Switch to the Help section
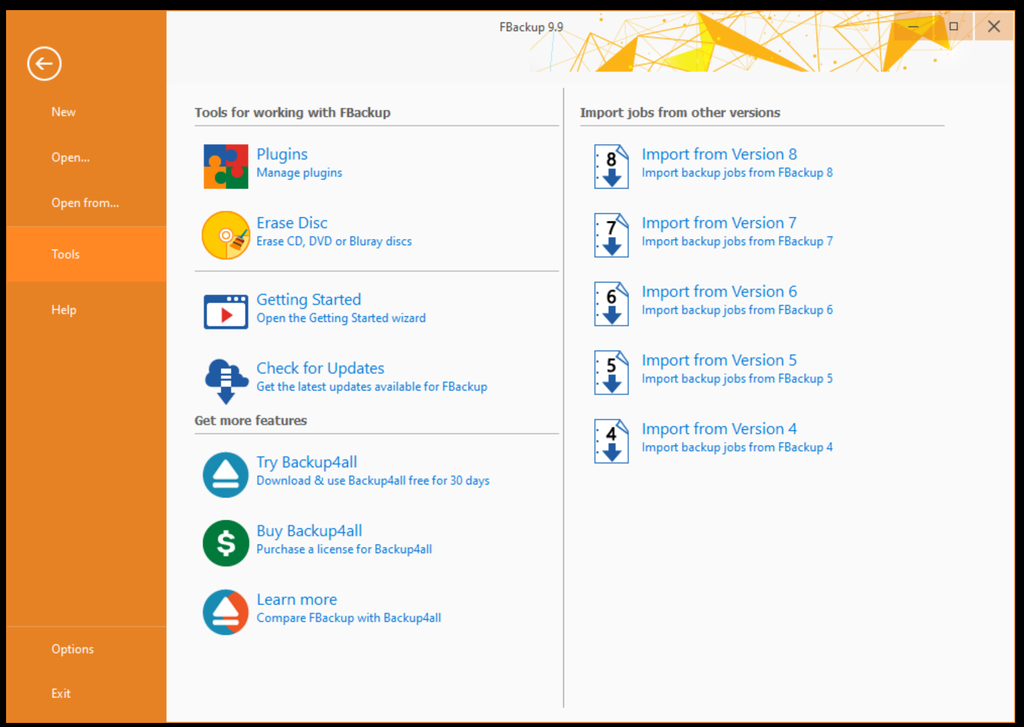 coord(63,309)
